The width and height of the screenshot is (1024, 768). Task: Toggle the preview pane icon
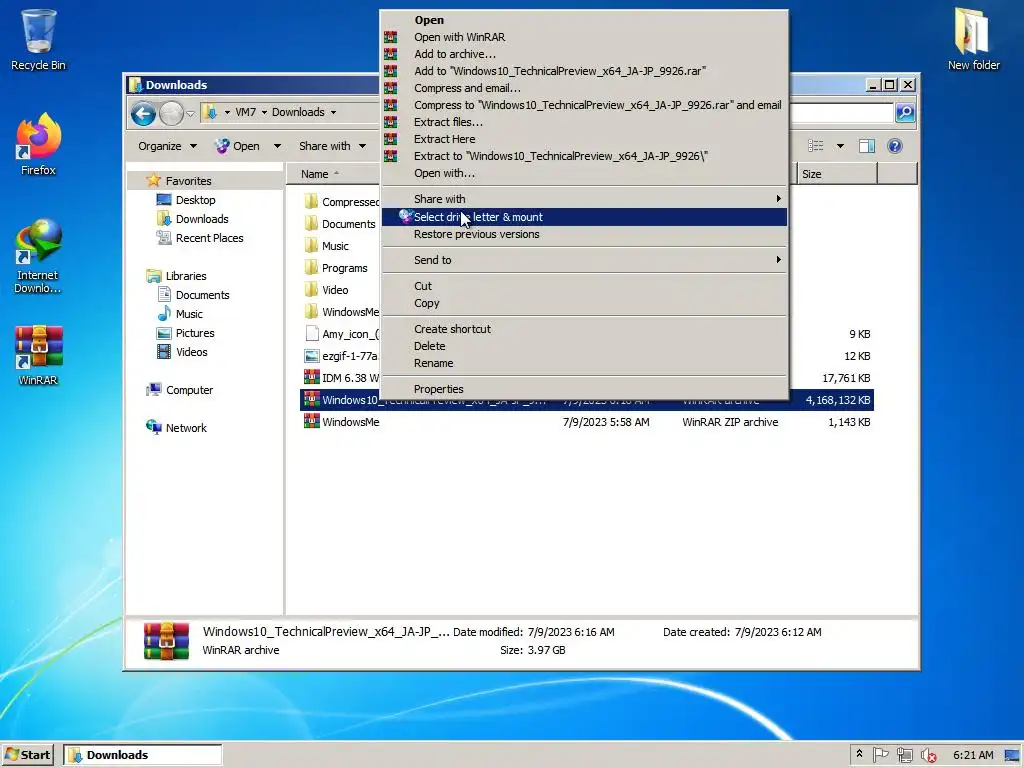pyautogui.click(x=867, y=146)
